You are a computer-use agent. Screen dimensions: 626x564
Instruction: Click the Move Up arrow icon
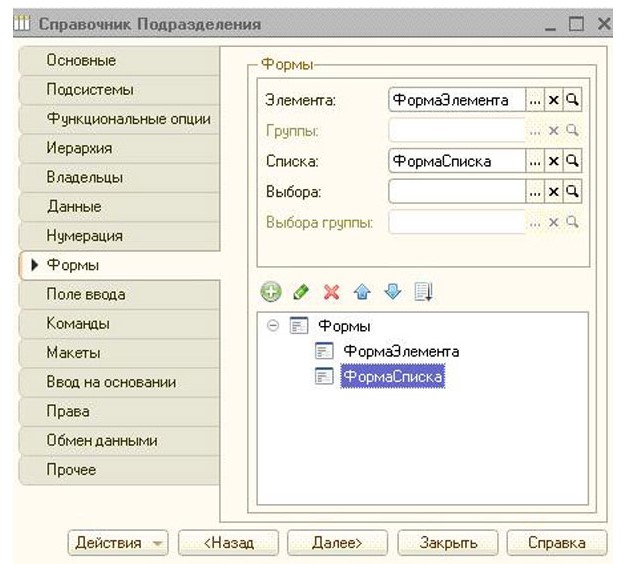(x=361, y=292)
